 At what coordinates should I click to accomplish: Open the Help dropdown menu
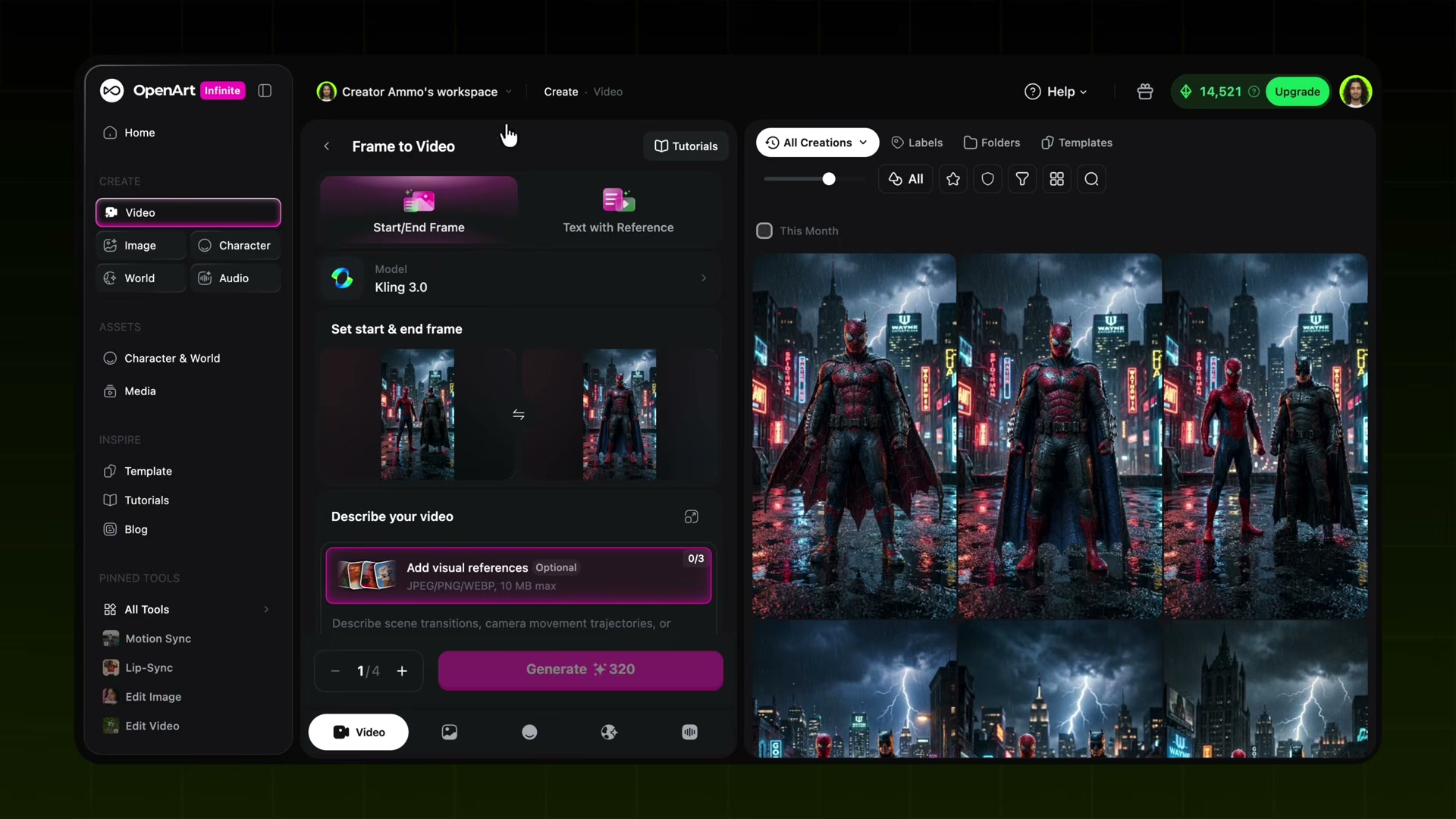click(x=1056, y=92)
